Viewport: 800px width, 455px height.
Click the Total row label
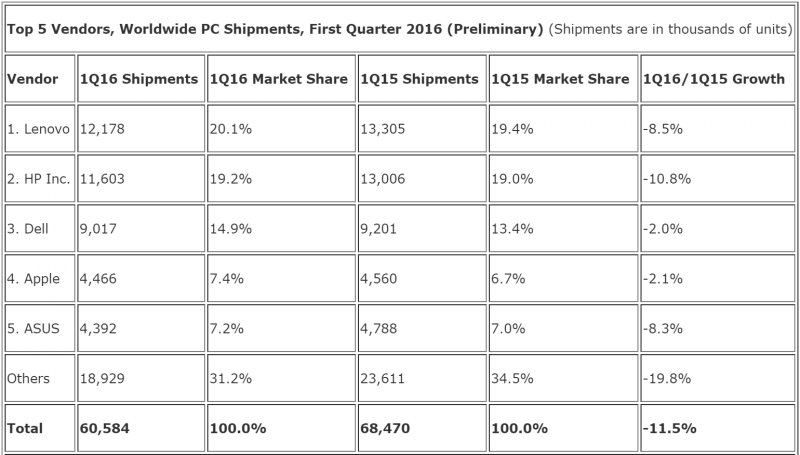27,428
